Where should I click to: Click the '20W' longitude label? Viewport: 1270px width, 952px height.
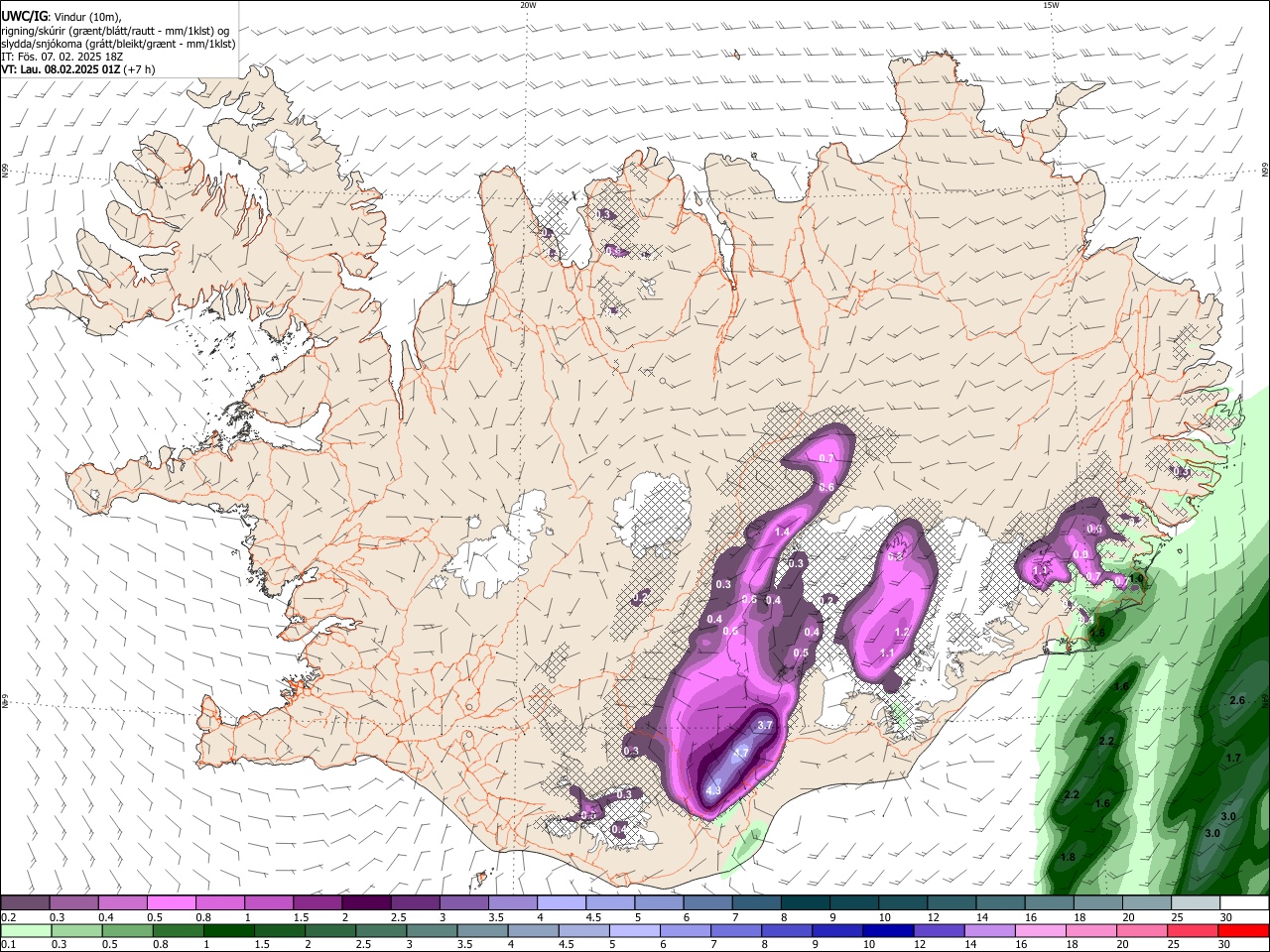pyautogui.click(x=528, y=5)
